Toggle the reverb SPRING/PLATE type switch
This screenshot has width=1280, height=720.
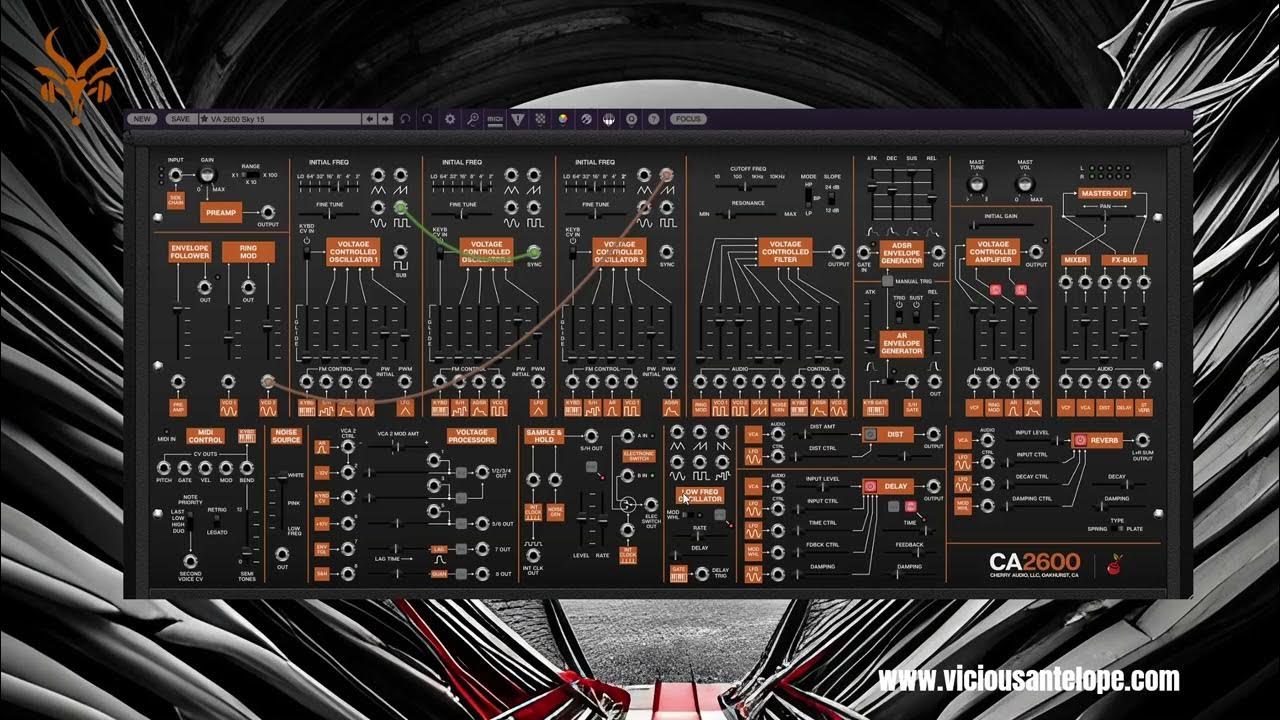point(1117,529)
